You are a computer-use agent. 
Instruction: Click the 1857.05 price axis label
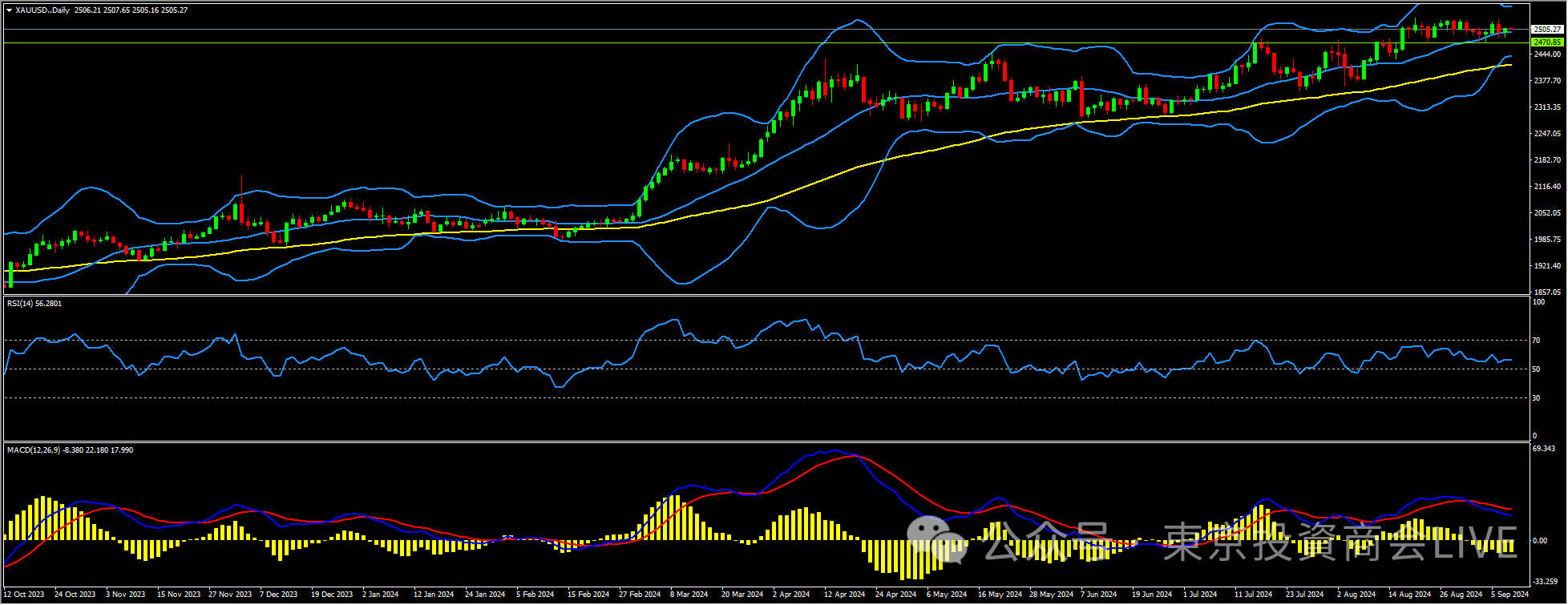(x=1546, y=292)
